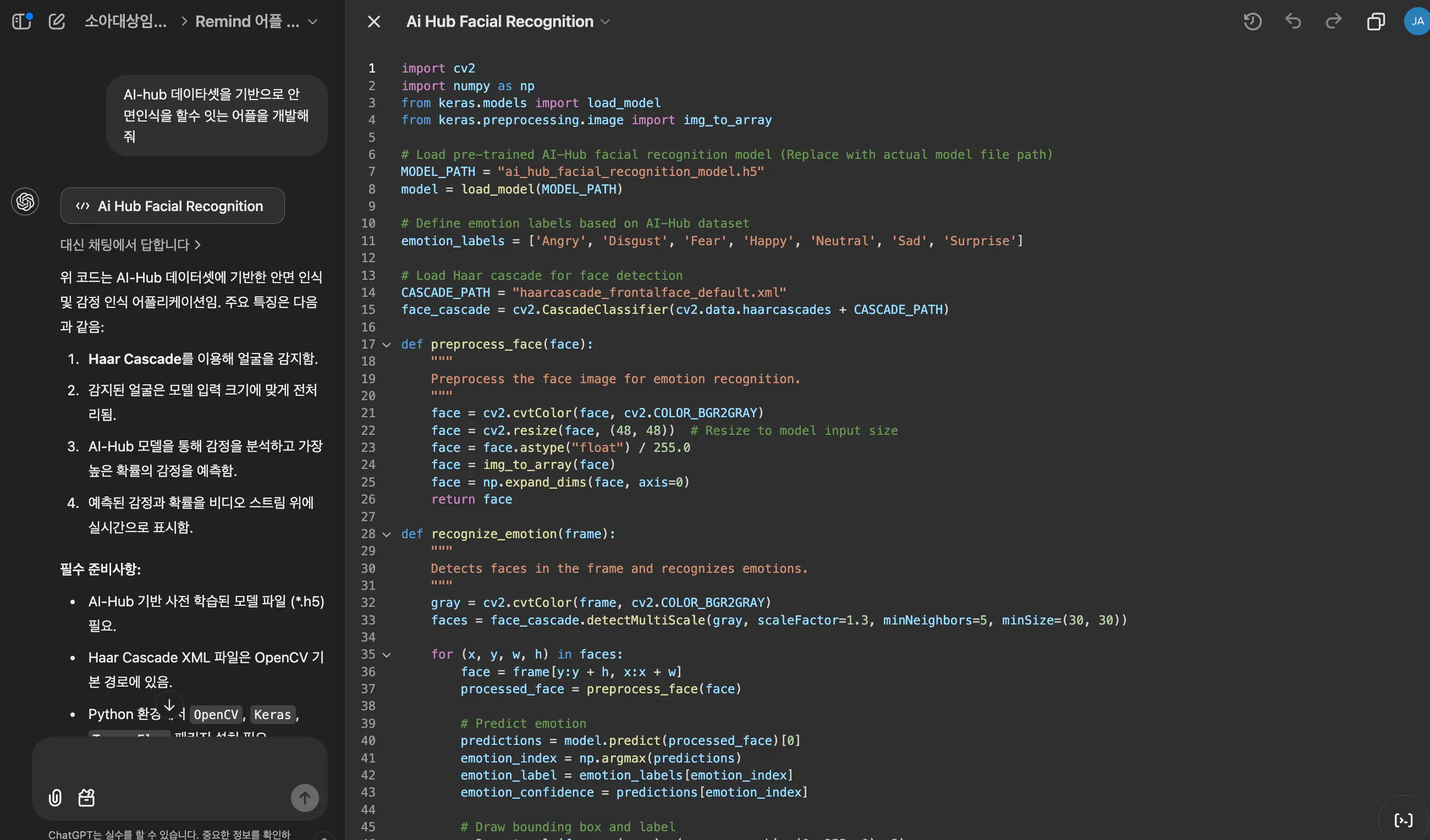This screenshot has width=1430, height=840.
Task: Copy canvas code with copy icon
Action: pyautogui.click(x=1376, y=21)
